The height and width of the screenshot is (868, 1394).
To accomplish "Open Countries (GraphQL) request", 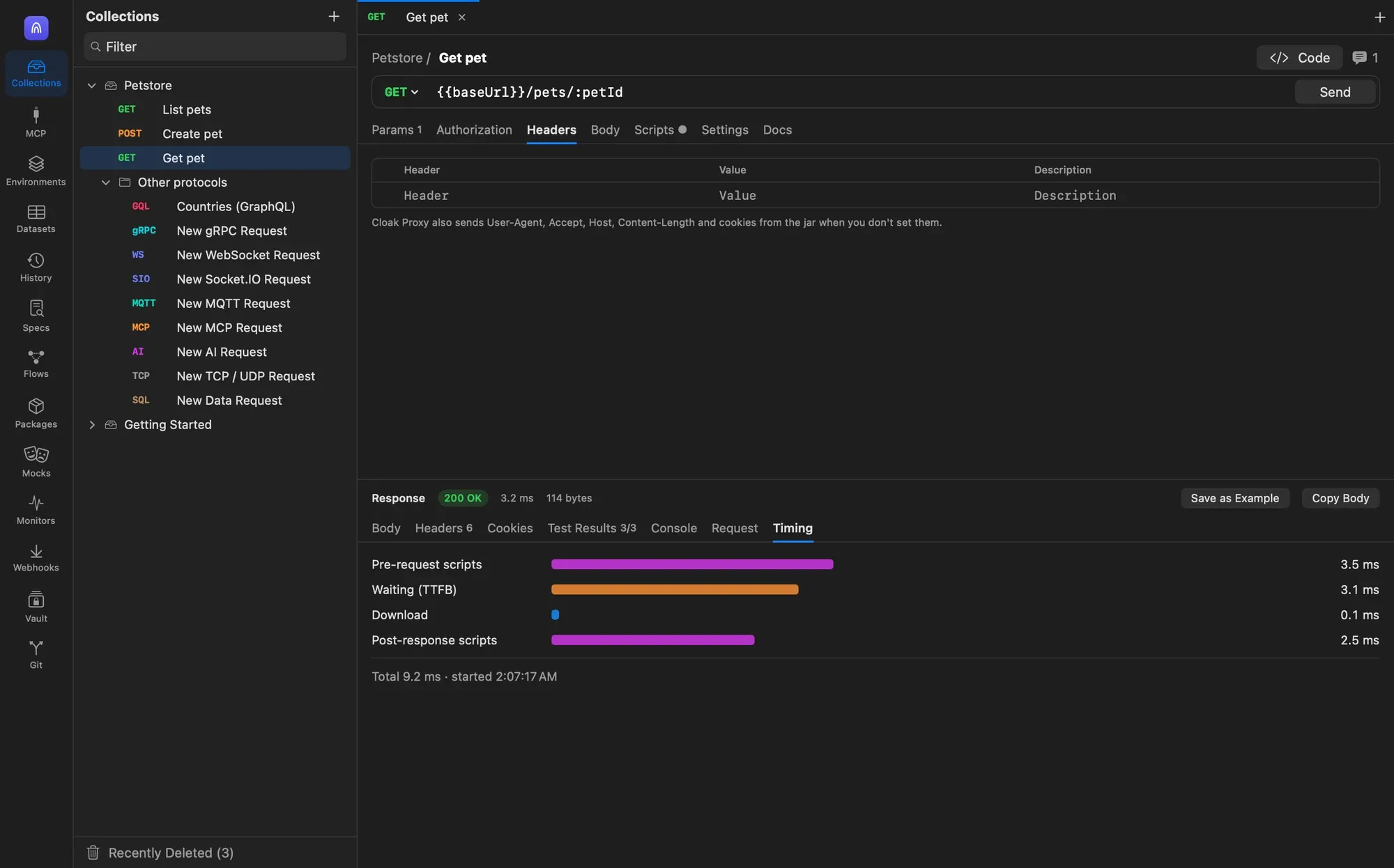I will 215,207.
